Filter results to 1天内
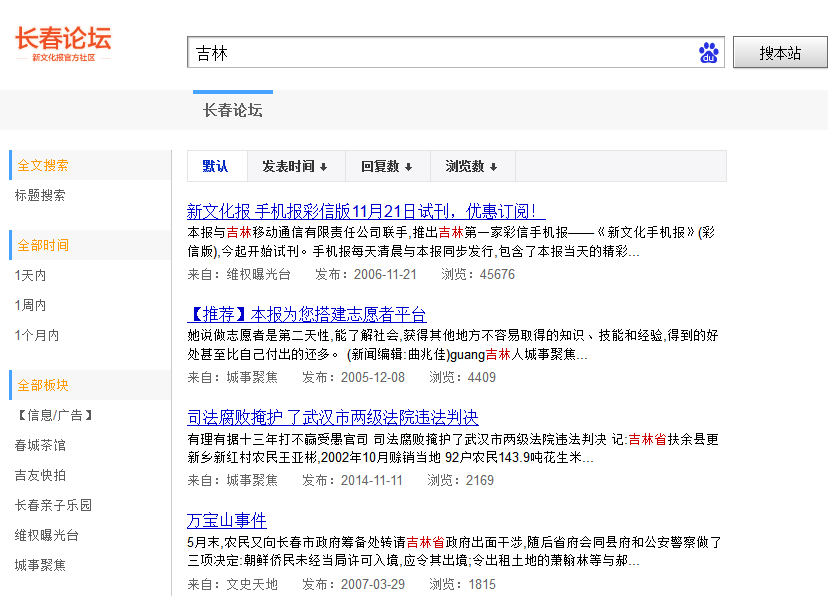This screenshot has height=596, width=828. click(x=30, y=275)
